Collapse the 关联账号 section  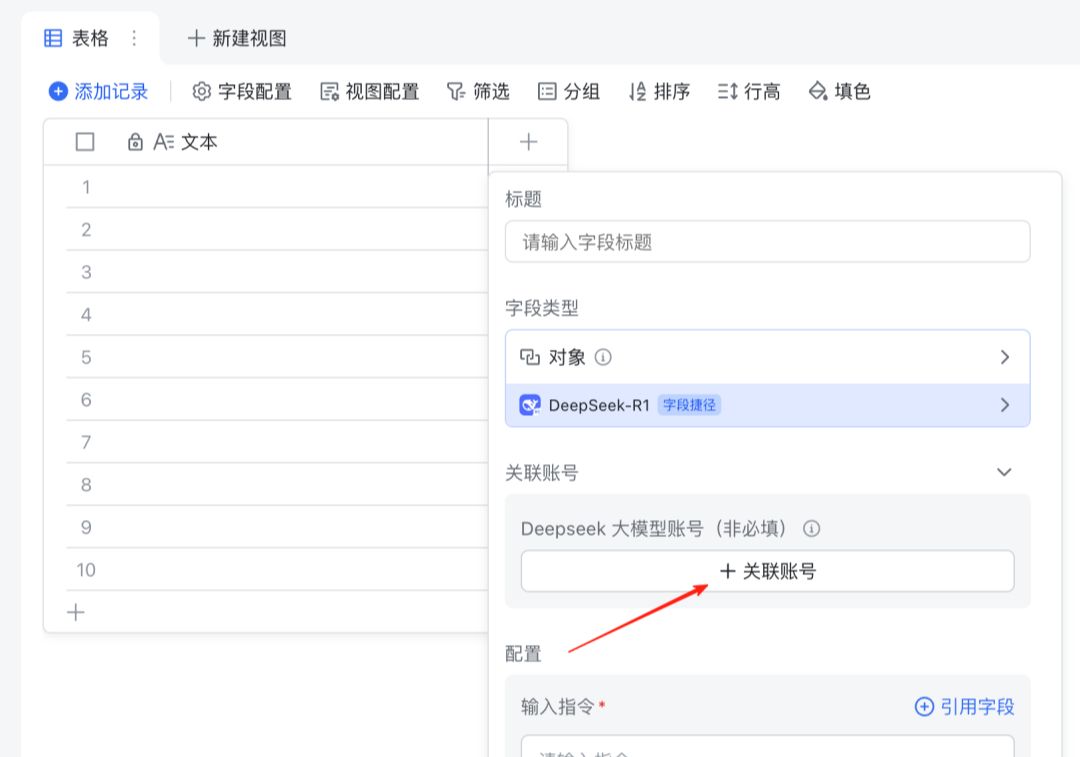pos(1005,472)
